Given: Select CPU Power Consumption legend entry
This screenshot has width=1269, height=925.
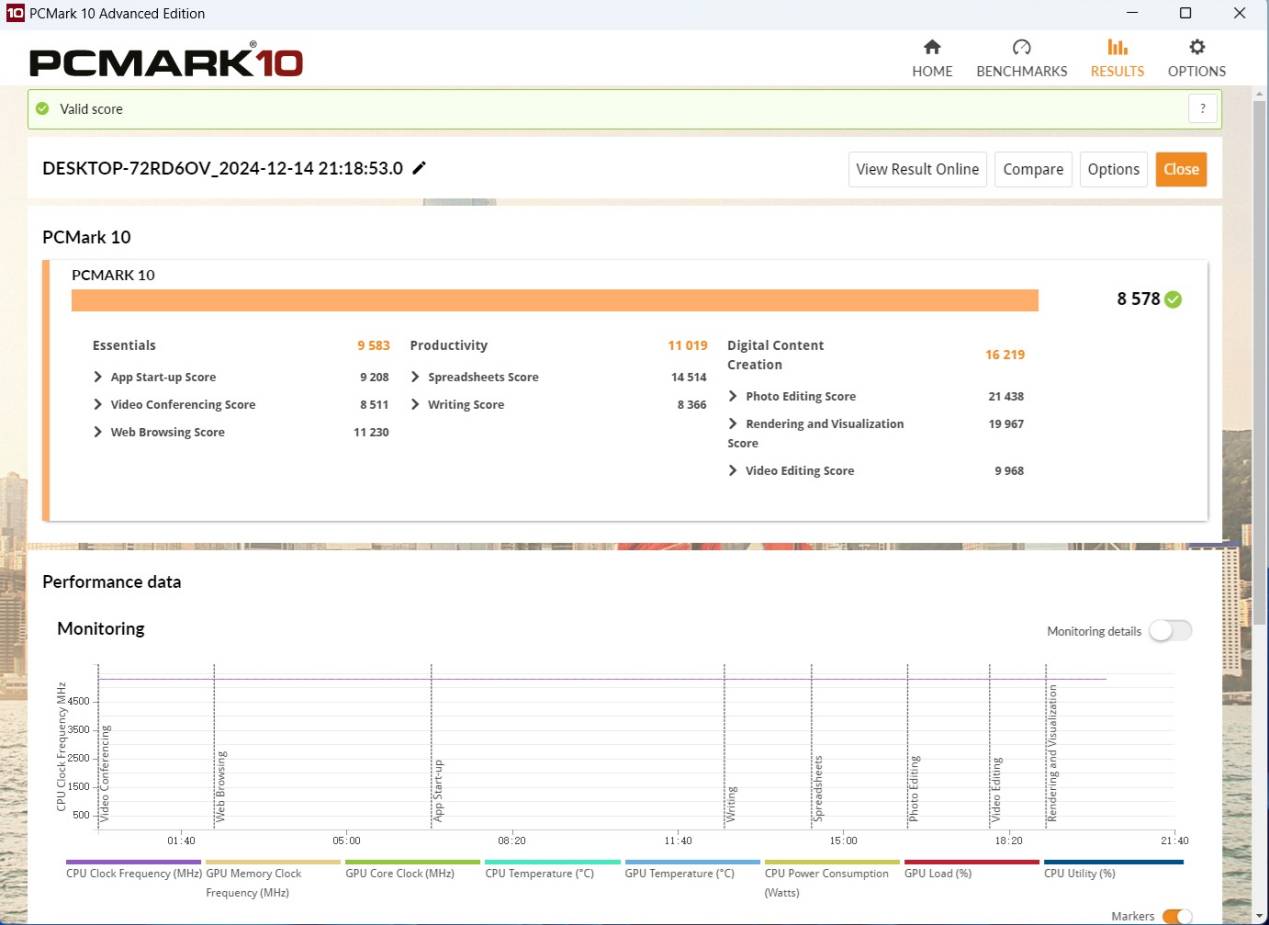Looking at the screenshot, I should [x=832, y=879].
